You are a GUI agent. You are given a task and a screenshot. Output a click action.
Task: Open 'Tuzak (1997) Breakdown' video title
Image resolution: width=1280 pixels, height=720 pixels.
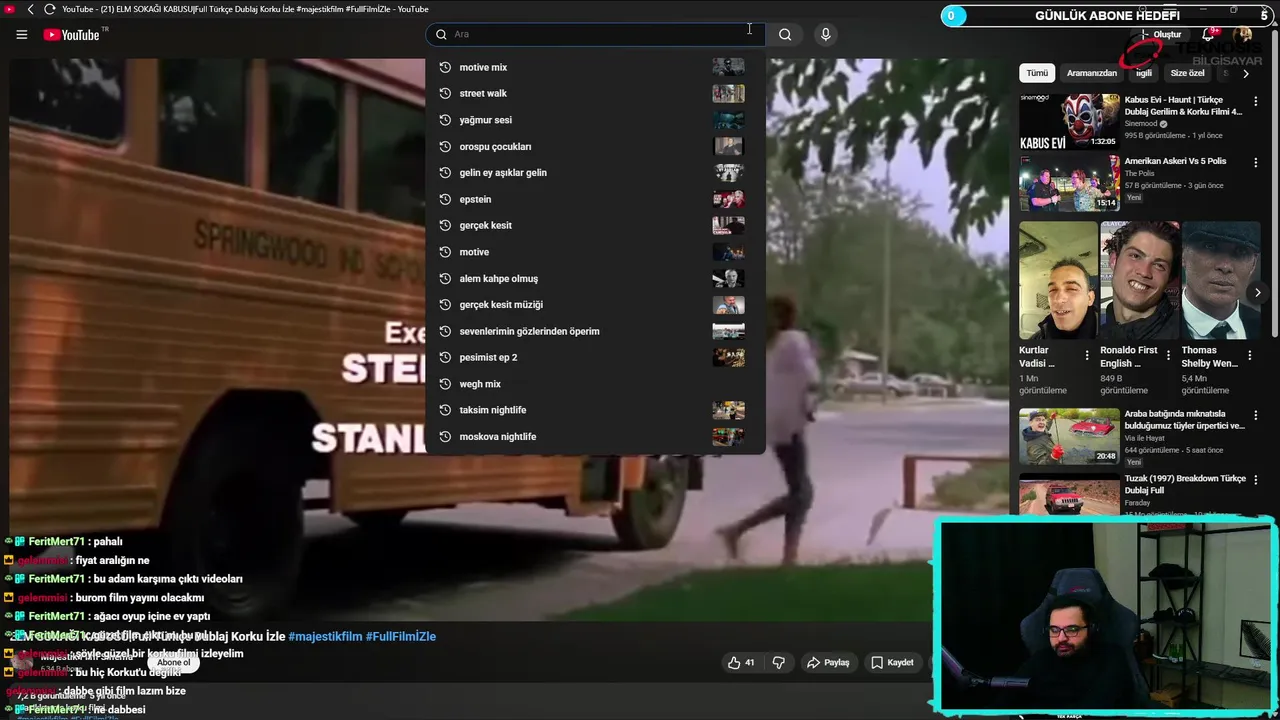click(x=1185, y=484)
